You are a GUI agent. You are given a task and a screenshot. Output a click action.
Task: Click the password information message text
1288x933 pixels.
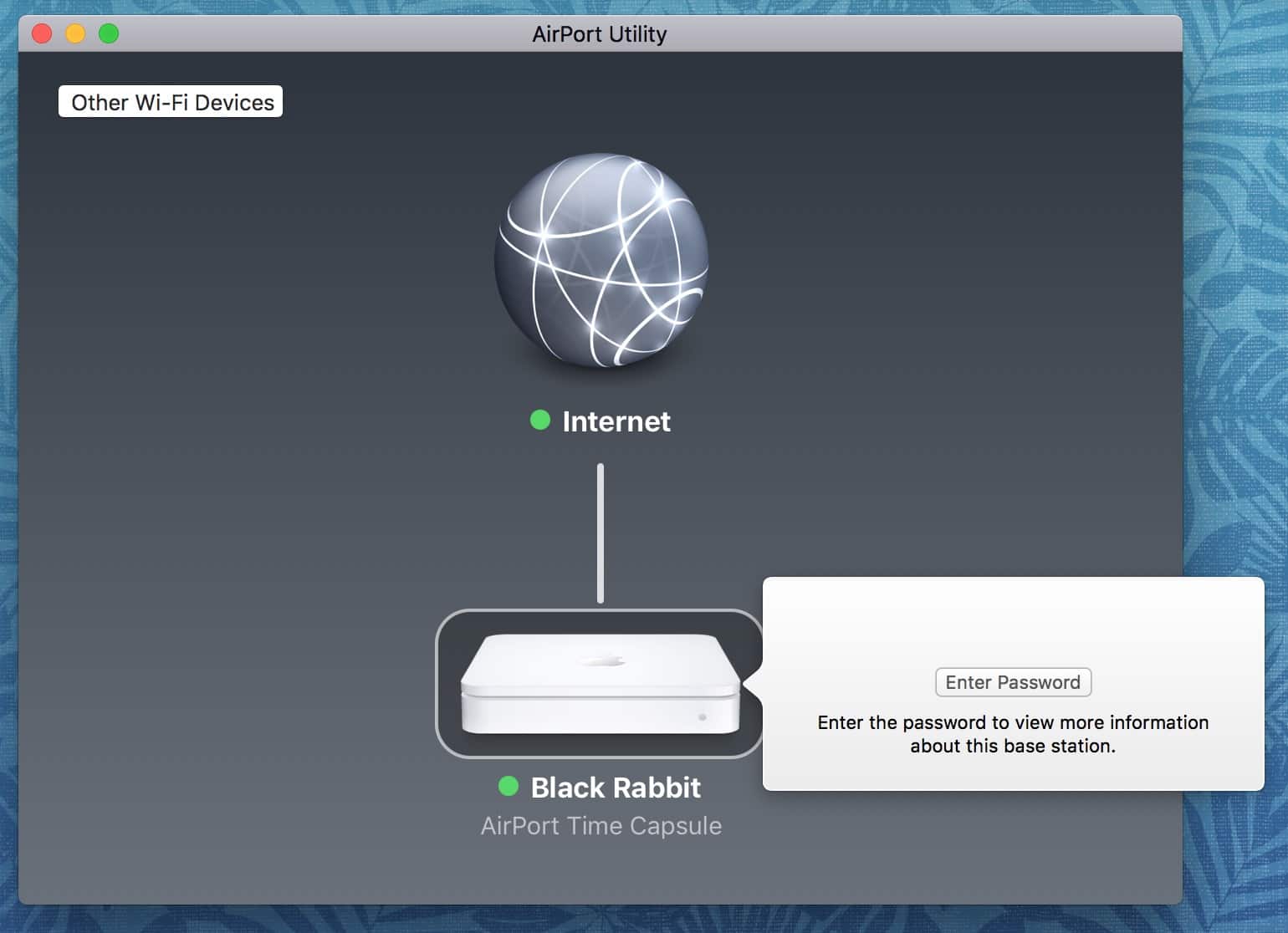[x=1013, y=734]
